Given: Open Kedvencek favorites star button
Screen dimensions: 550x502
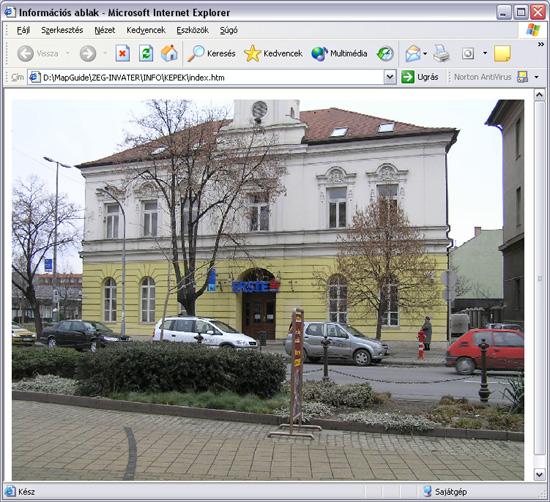Looking at the screenshot, I should [273, 54].
